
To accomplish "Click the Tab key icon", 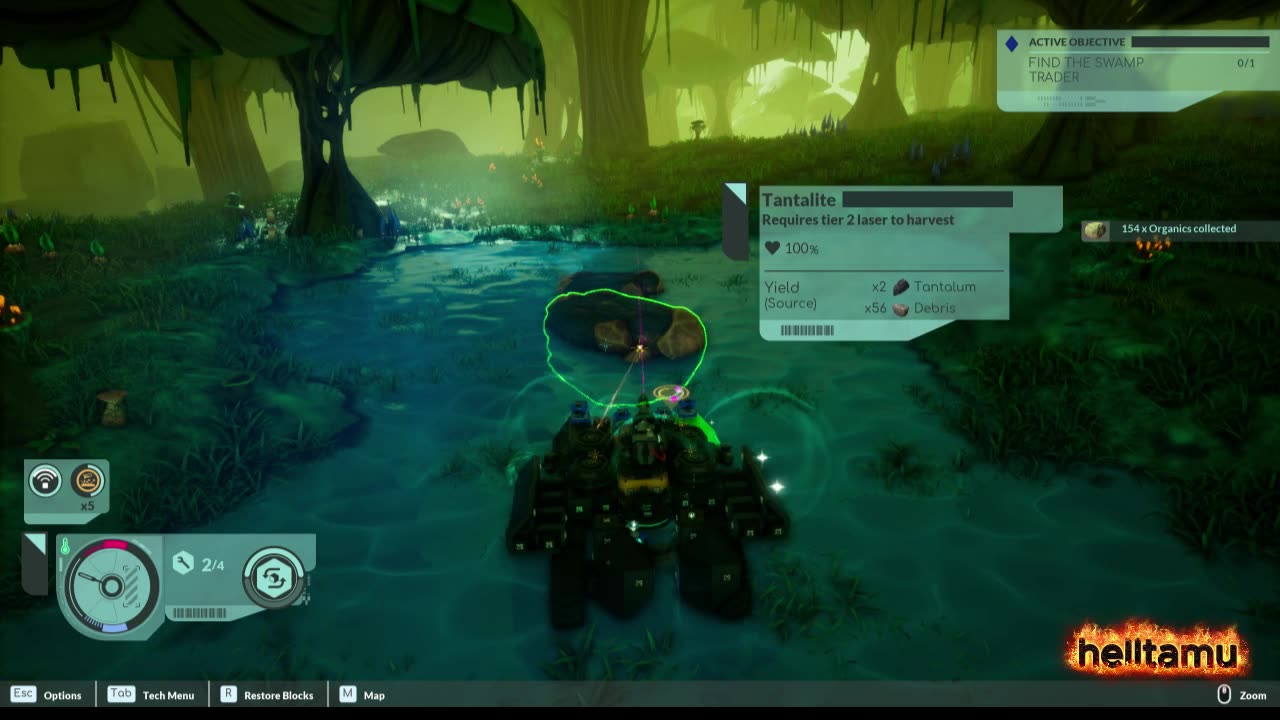I will [x=121, y=694].
